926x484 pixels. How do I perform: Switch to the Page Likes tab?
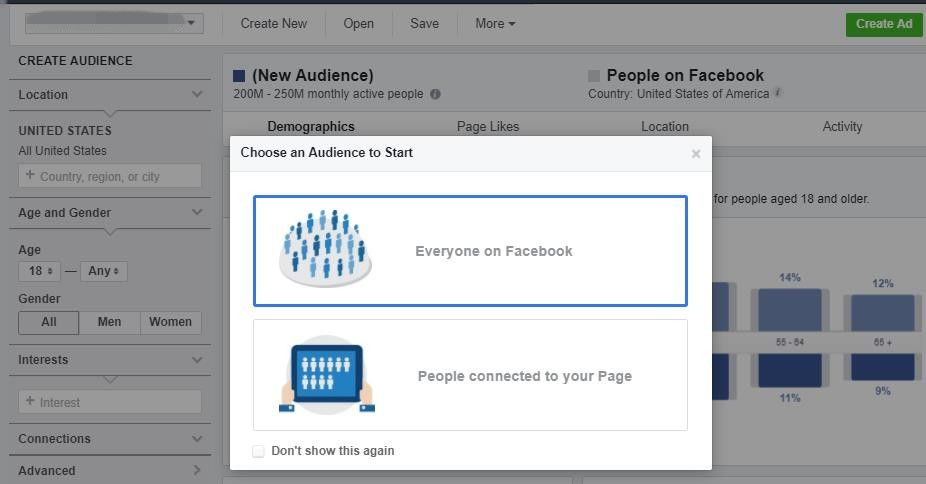(x=488, y=126)
